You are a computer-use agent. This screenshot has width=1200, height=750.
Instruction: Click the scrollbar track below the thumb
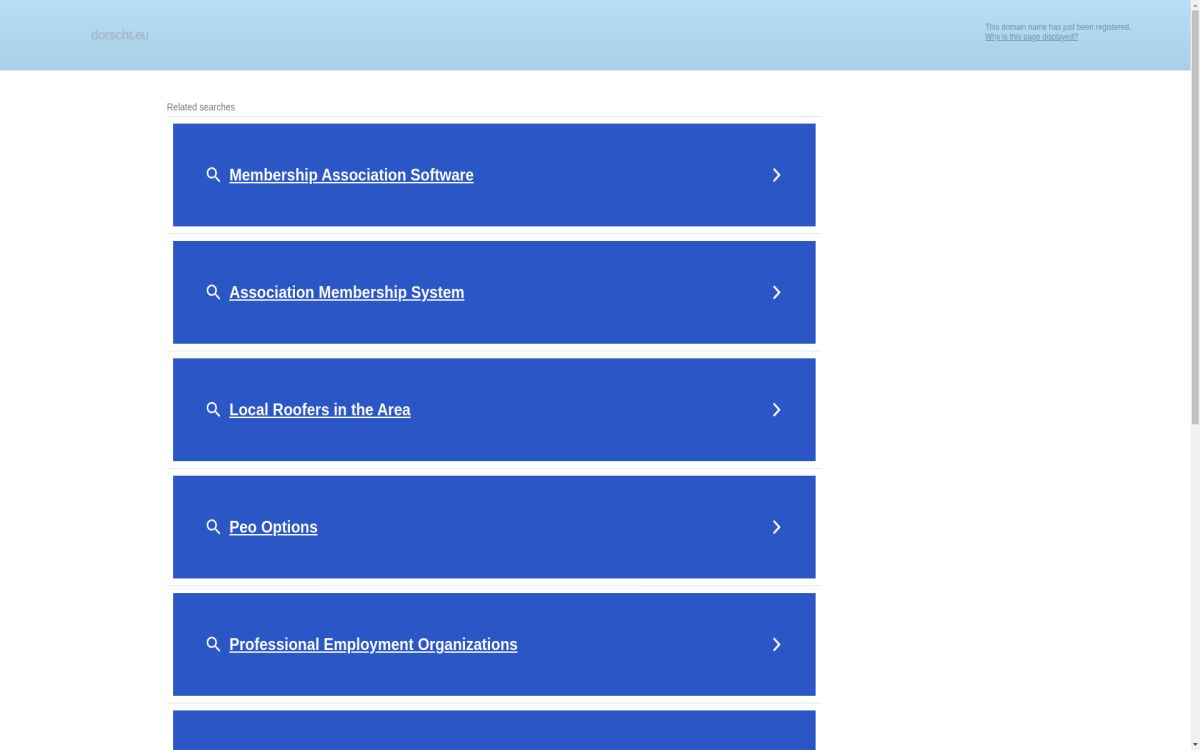1195,590
